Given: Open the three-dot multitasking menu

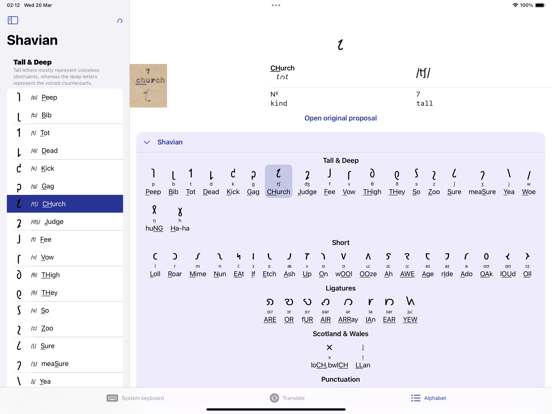Looking at the screenshot, I should (276, 5).
